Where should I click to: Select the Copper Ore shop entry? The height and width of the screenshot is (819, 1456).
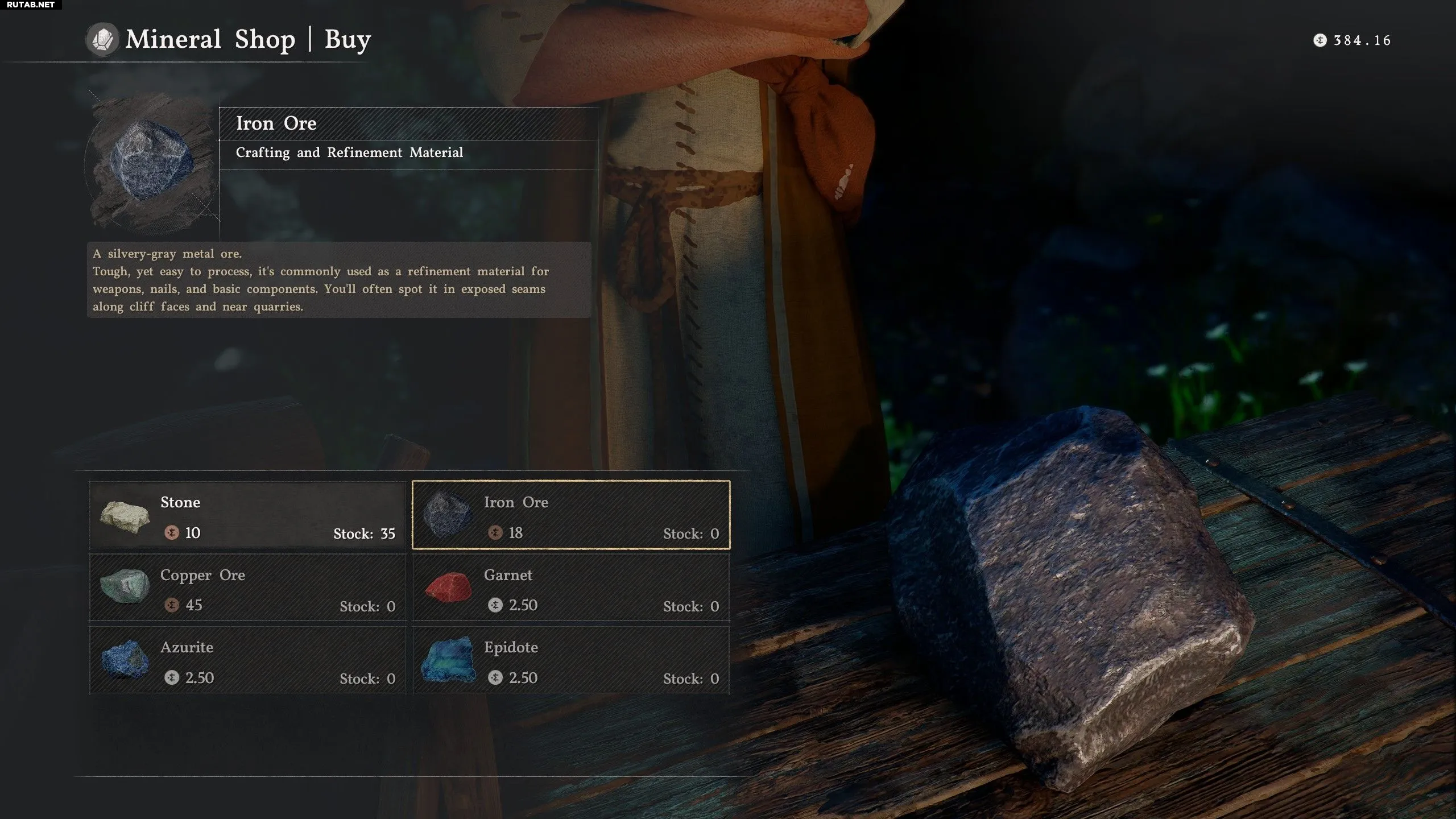pyautogui.click(x=247, y=588)
